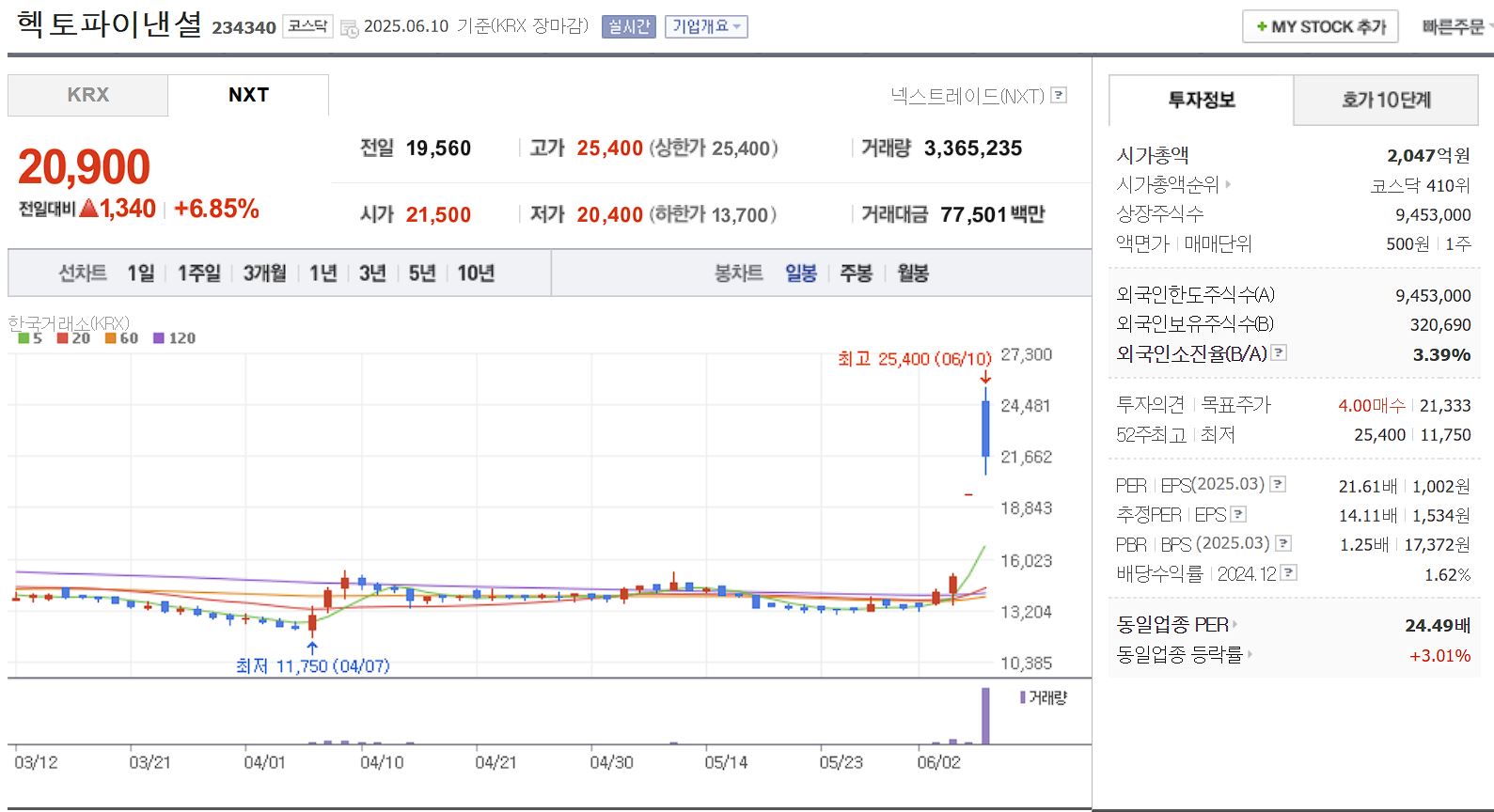1494x812 pixels.
Task: Click the 실시간 real-time button
Action: click(x=629, y=26)
